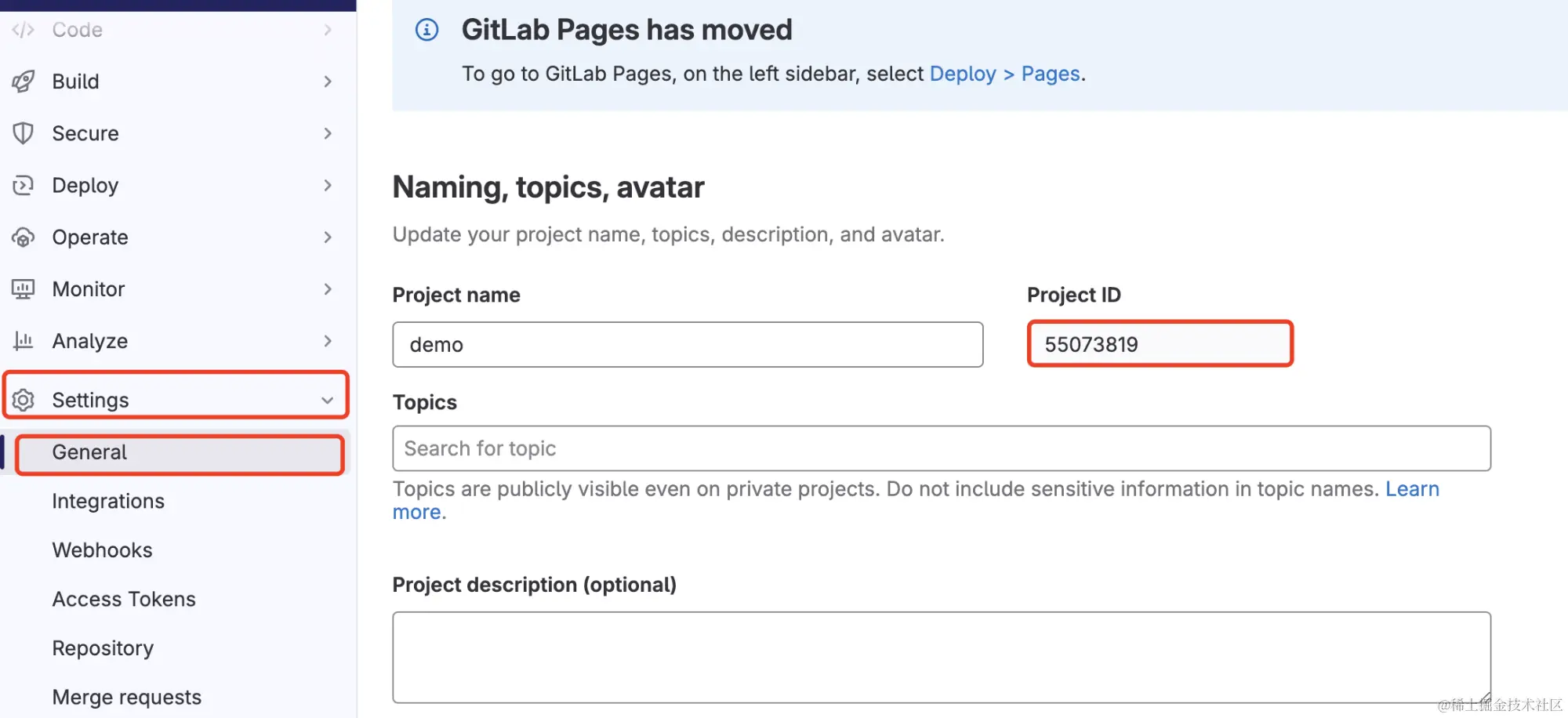
Task: Click the Build rocket icon
Action: 24,82
